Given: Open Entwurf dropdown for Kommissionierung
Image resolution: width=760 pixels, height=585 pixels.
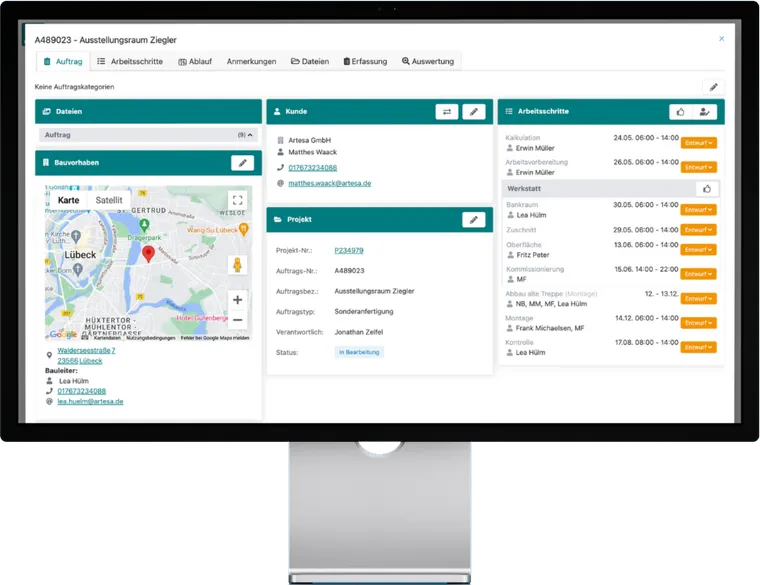Looking at the screenshot, I should tap(698, 274).
